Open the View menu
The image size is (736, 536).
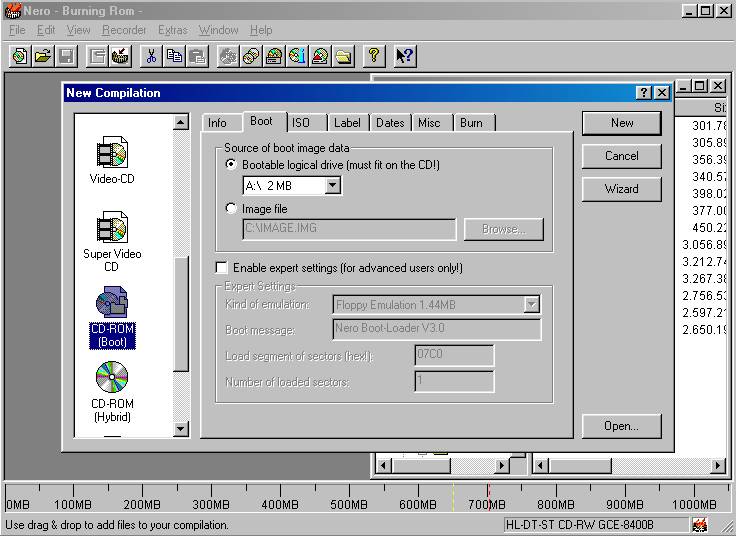pyautogui.click(x=78, y=30)
